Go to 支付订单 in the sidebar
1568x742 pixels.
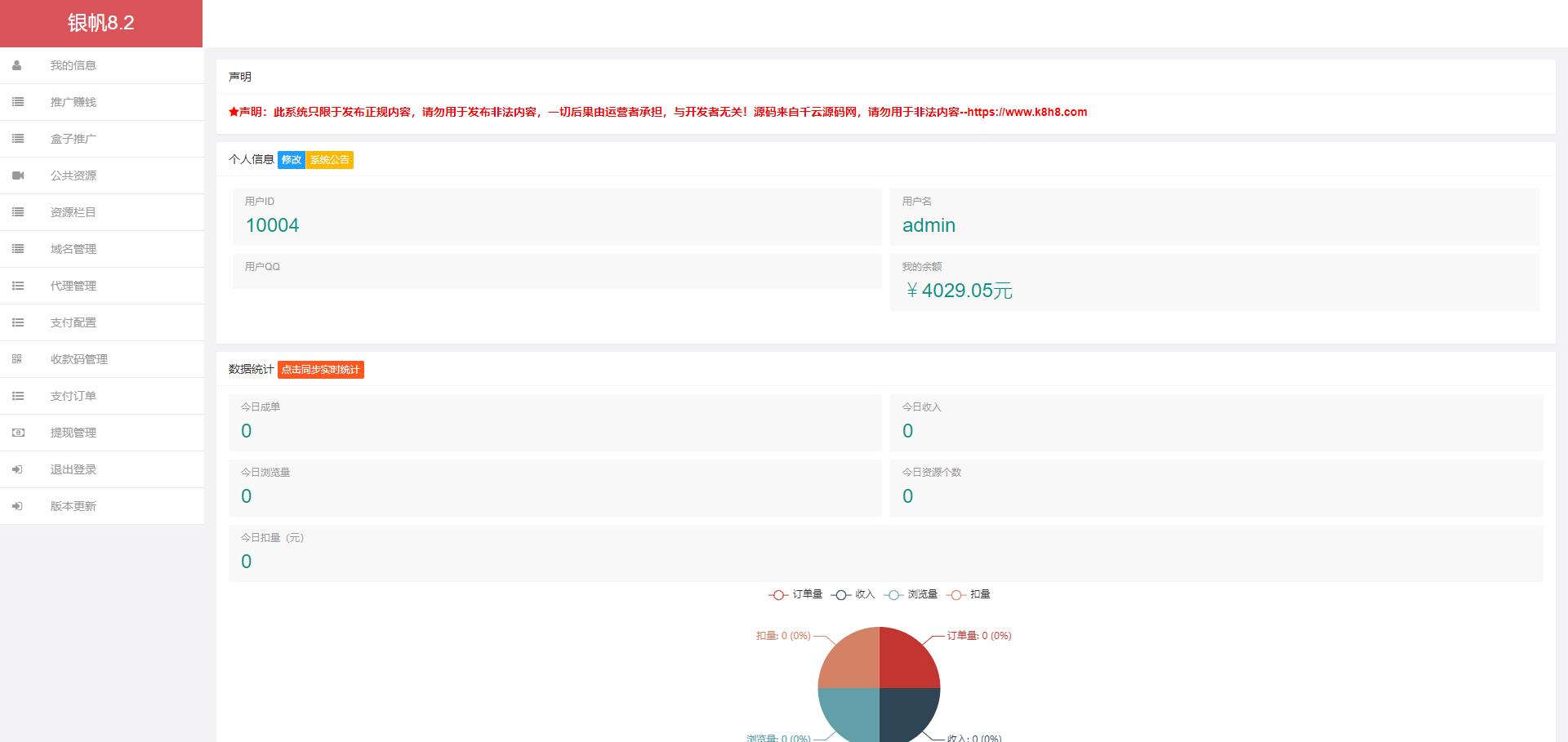[73, 396]
